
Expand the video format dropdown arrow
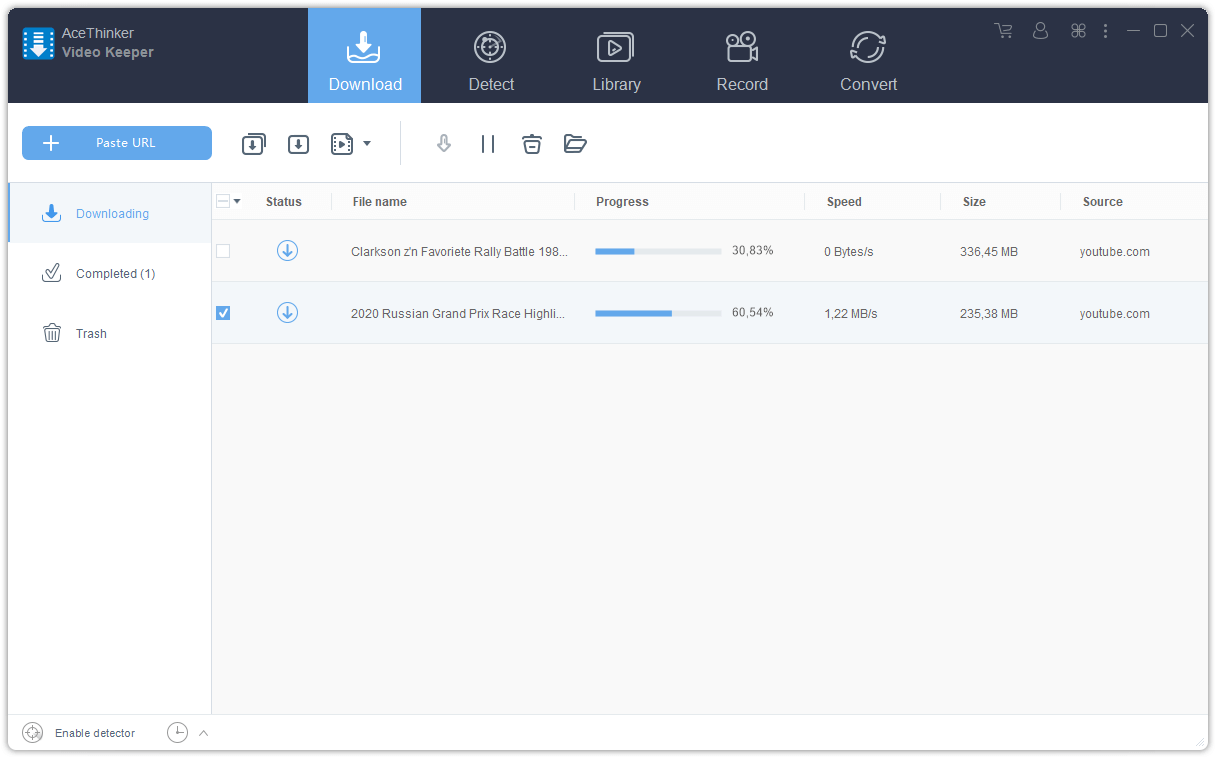(x=367, y=144)
